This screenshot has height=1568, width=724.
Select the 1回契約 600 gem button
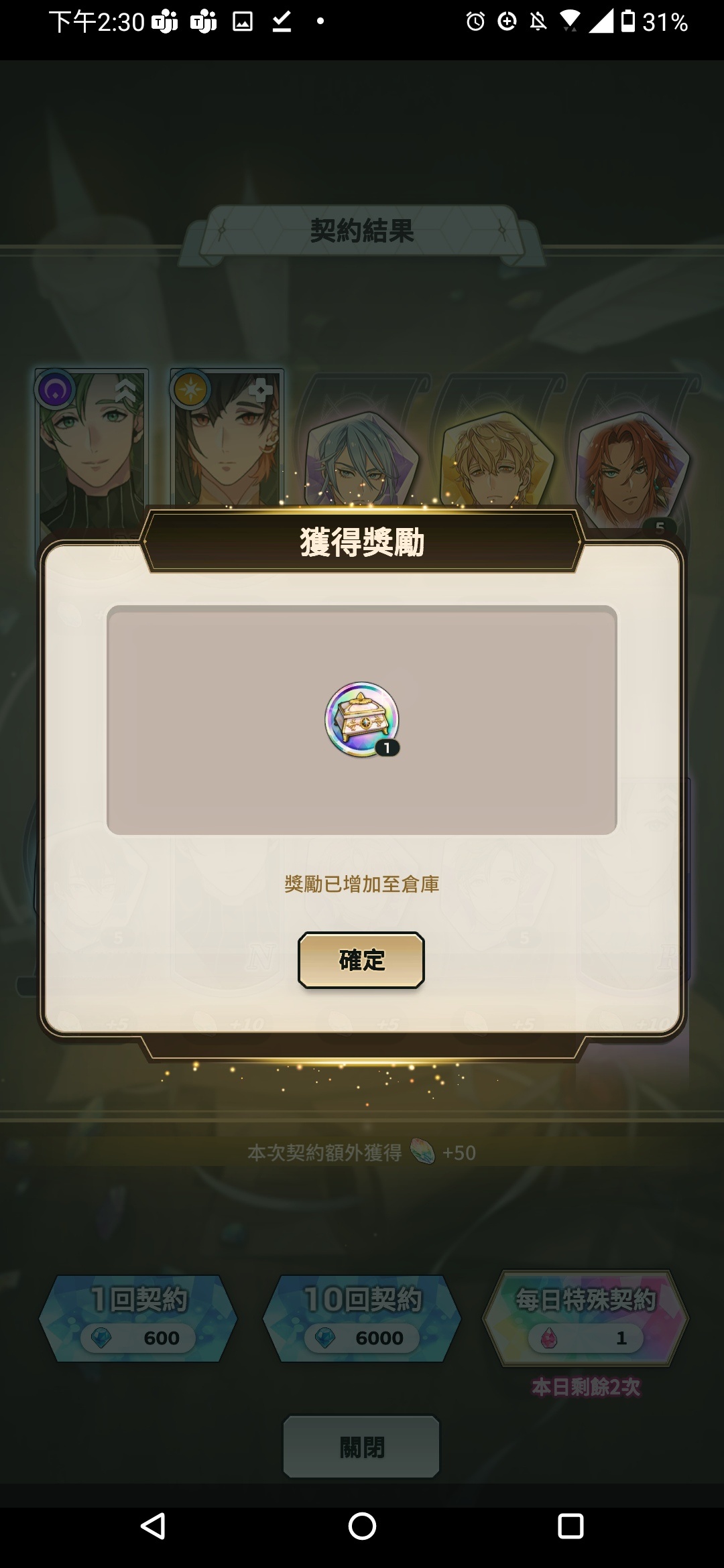click(x=139, y=1318)
